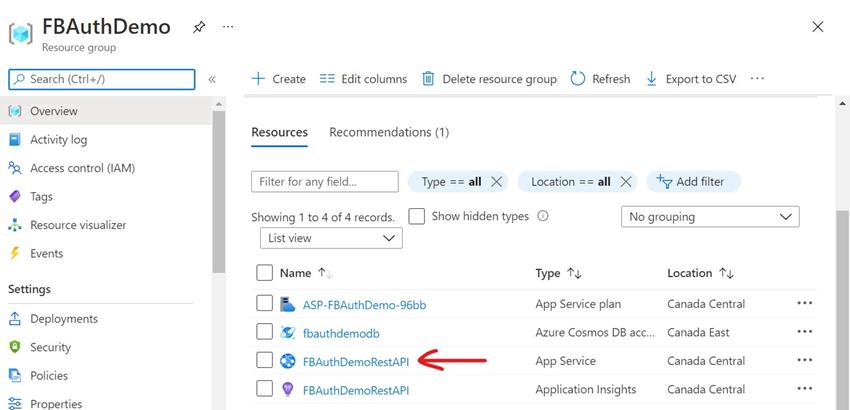850x410 pixels.
Task: Toggle Show hidden types checkbox
Action: [x=416, y=216]
